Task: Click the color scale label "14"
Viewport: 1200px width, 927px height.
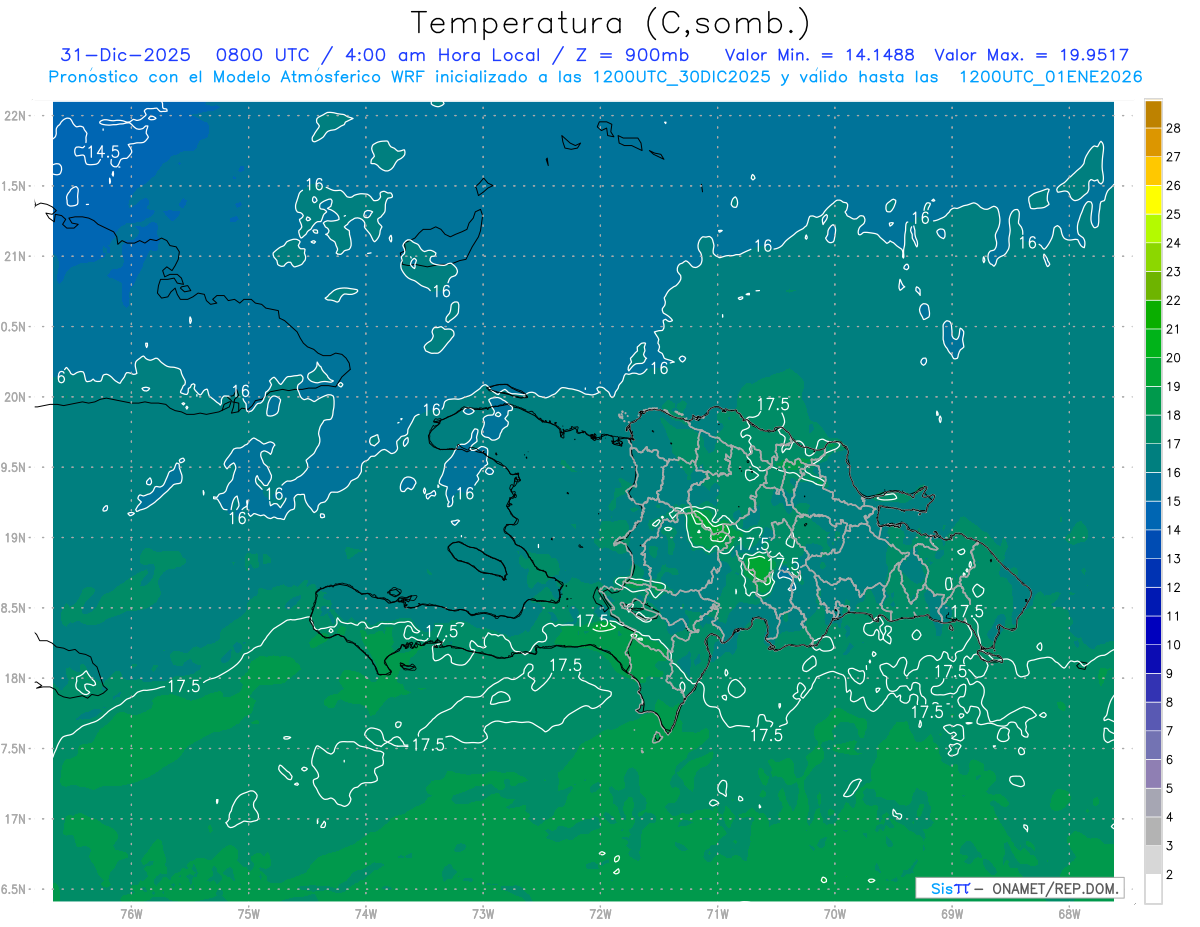Action: pyautogui.click(x=1174, y=530)
